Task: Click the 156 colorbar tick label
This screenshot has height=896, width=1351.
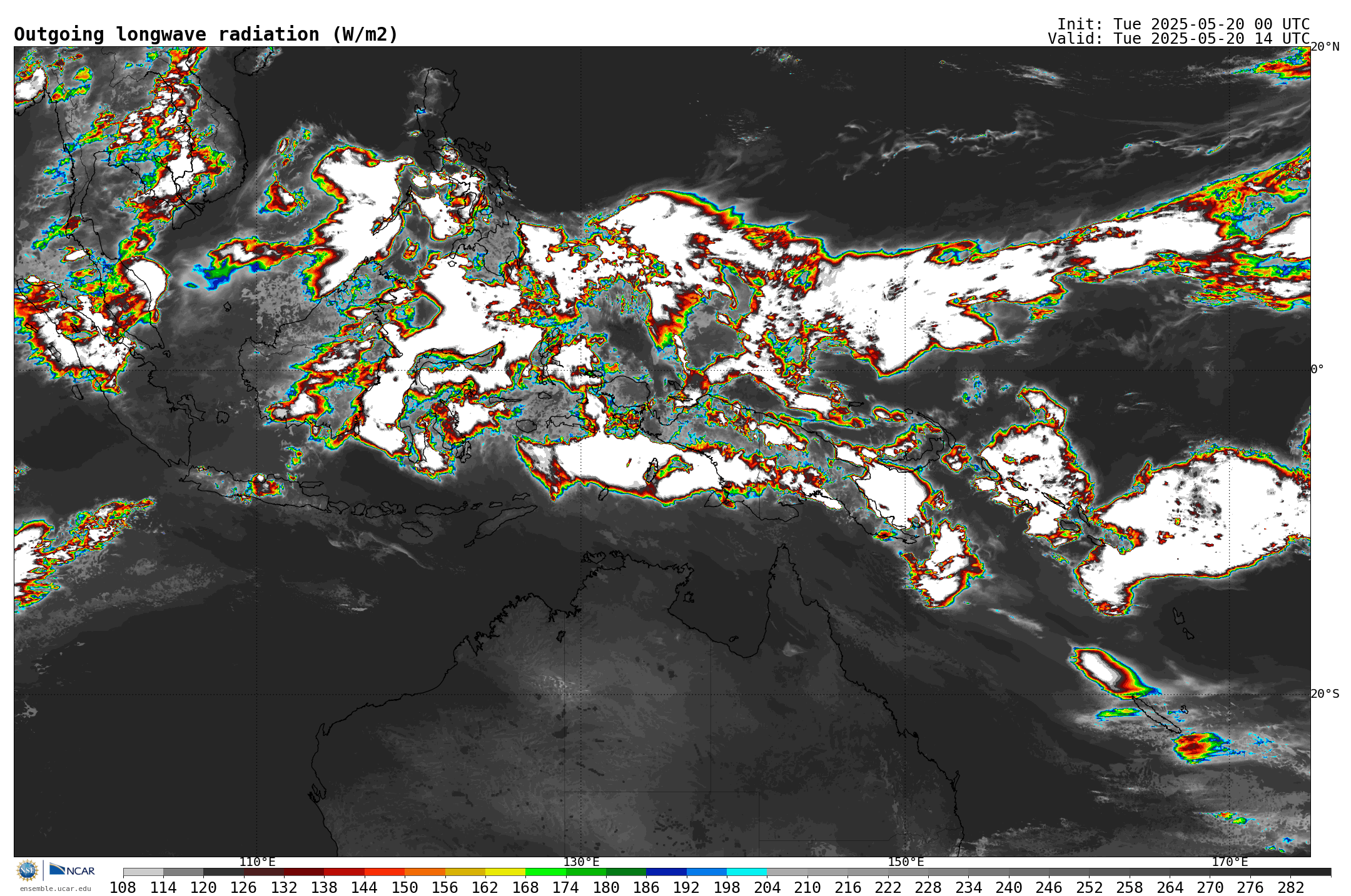Action: (445, 888)
